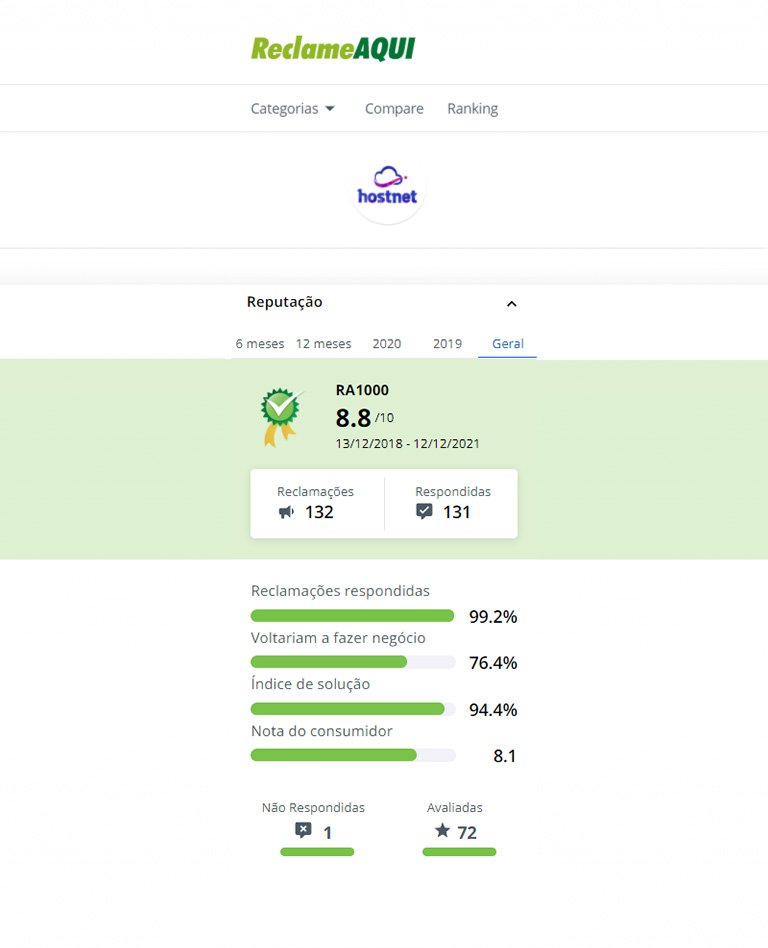This screenshot has height=948, width=768.
Task: Click the Nota do consumidor label
Action: coord(322,731)
